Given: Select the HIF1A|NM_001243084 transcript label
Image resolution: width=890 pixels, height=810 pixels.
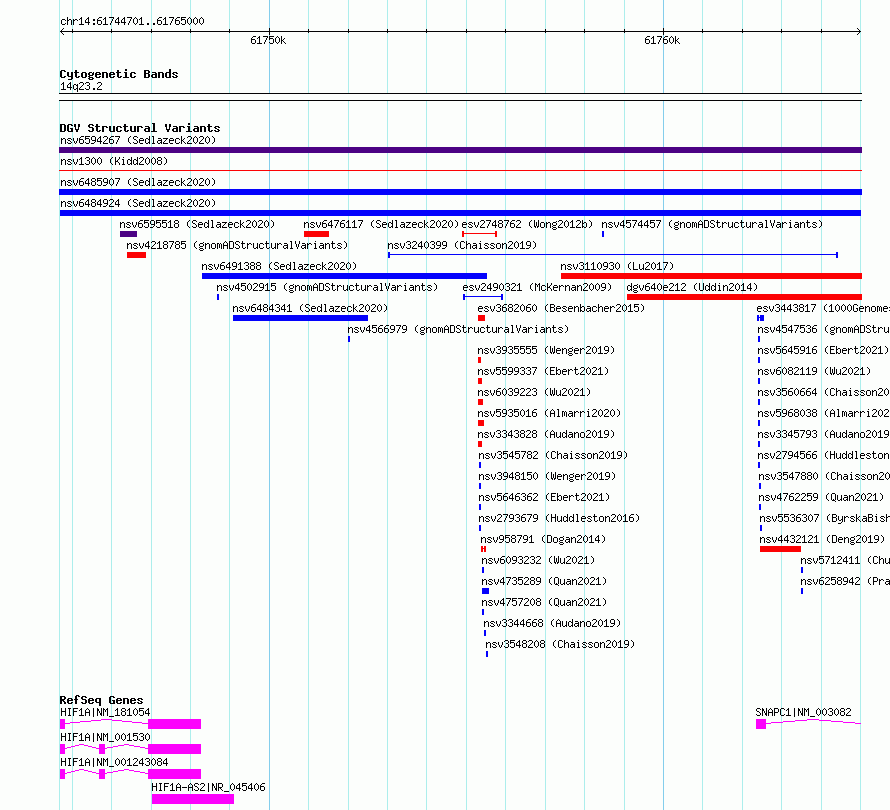Looking at the screenshot, I should (x=114, y=762).
